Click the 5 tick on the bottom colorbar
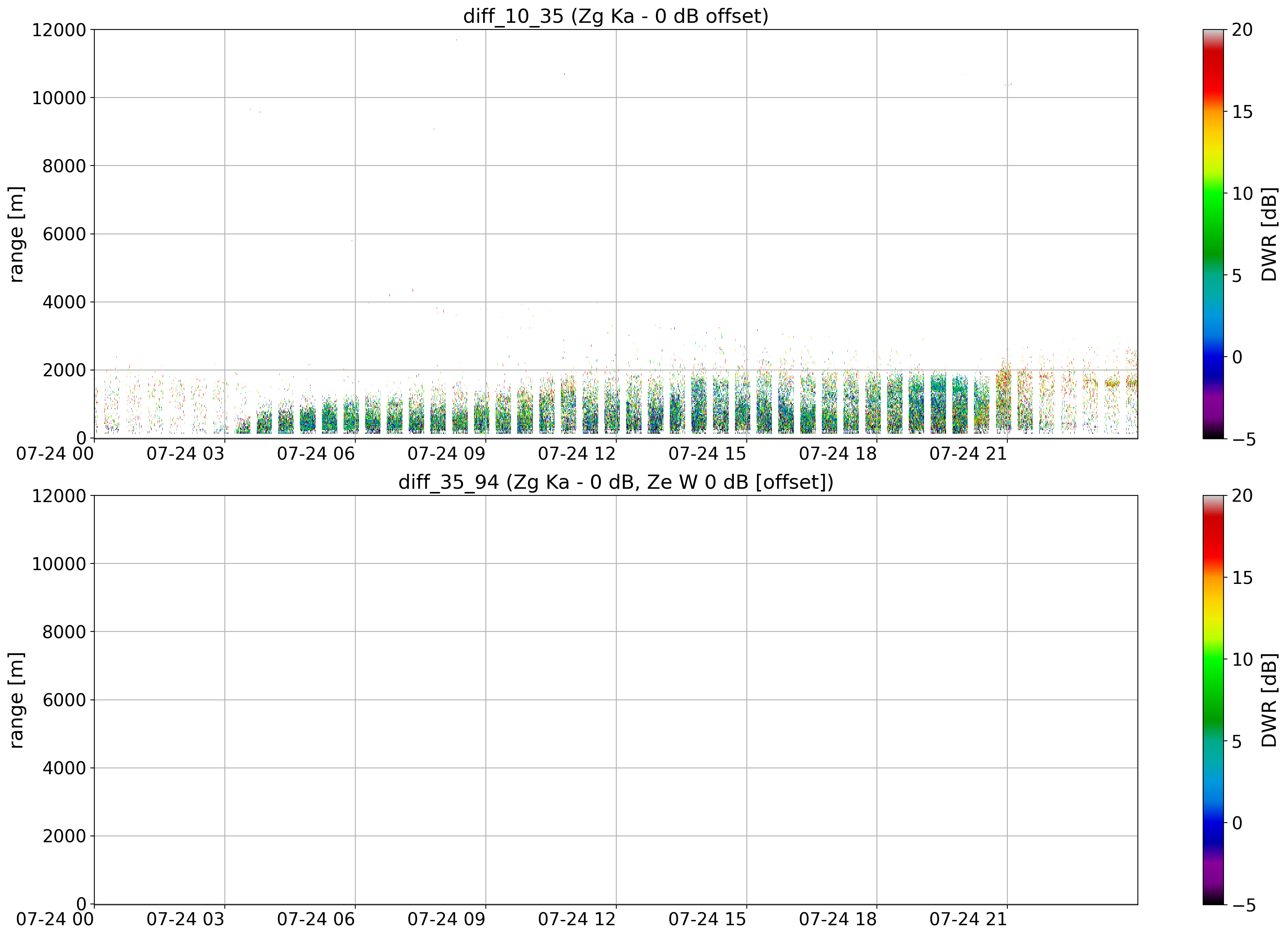 (x=1237, y=742)
